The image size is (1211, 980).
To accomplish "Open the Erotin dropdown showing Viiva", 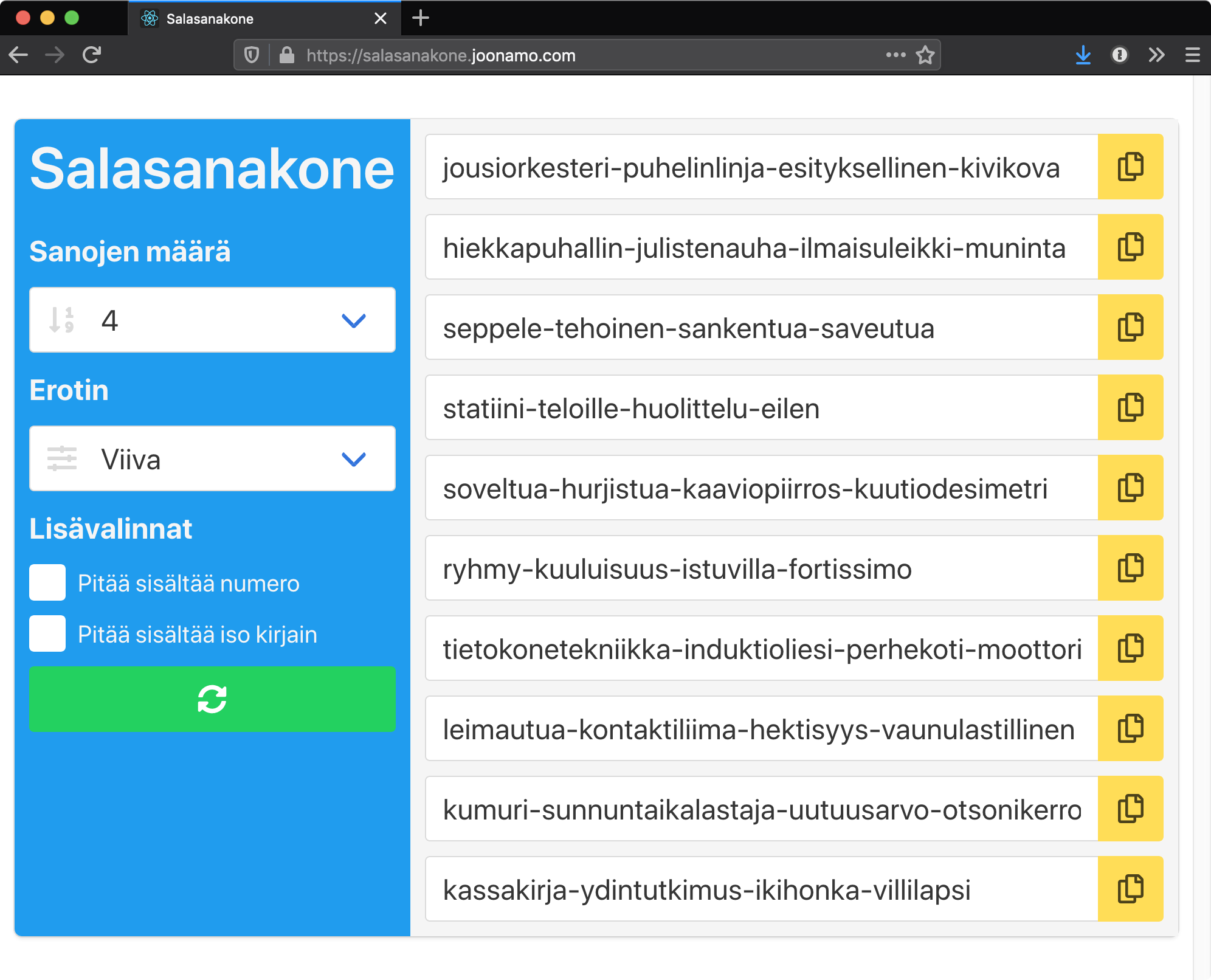I will point(212,458).
